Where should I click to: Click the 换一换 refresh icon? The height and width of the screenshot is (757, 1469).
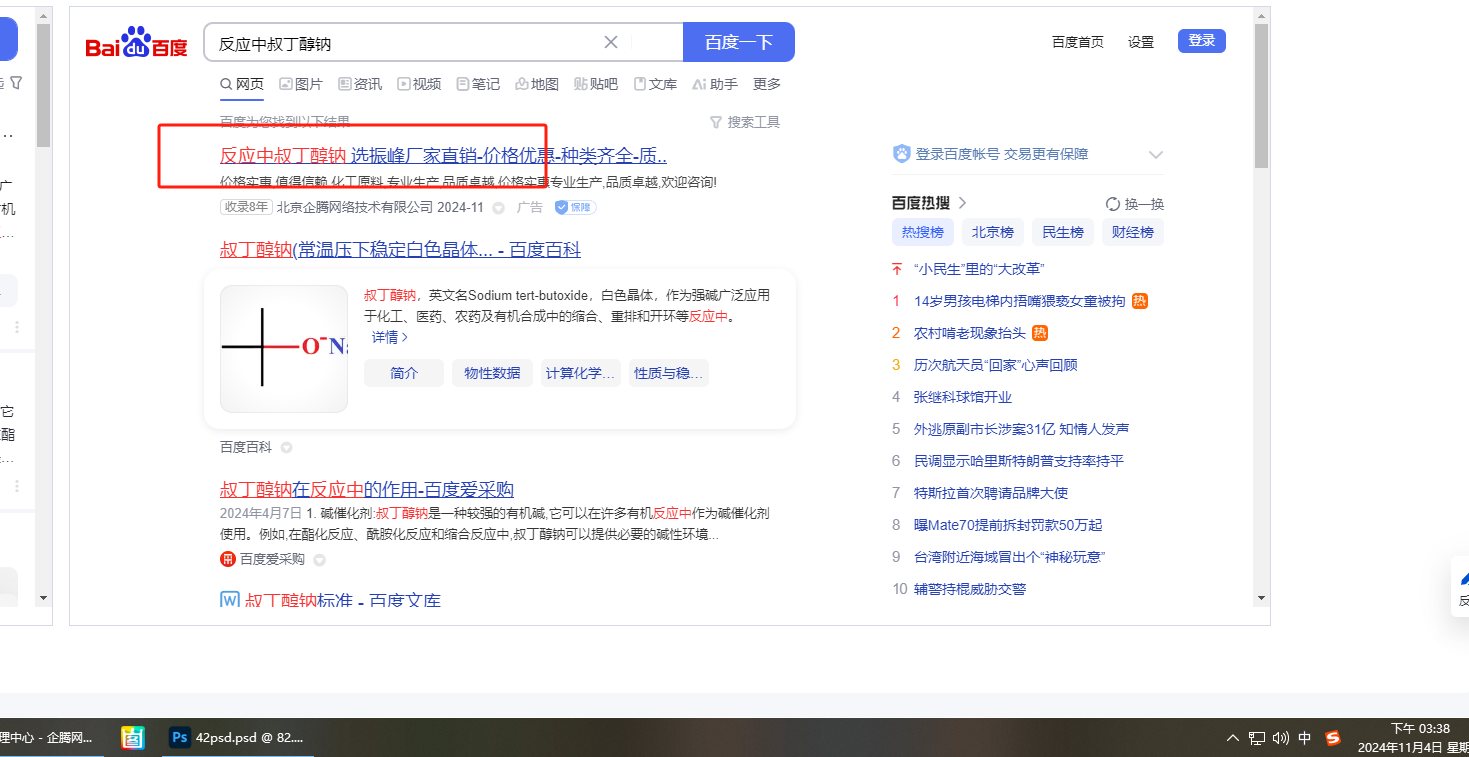pyautogui.click(x=1112, y=204)
